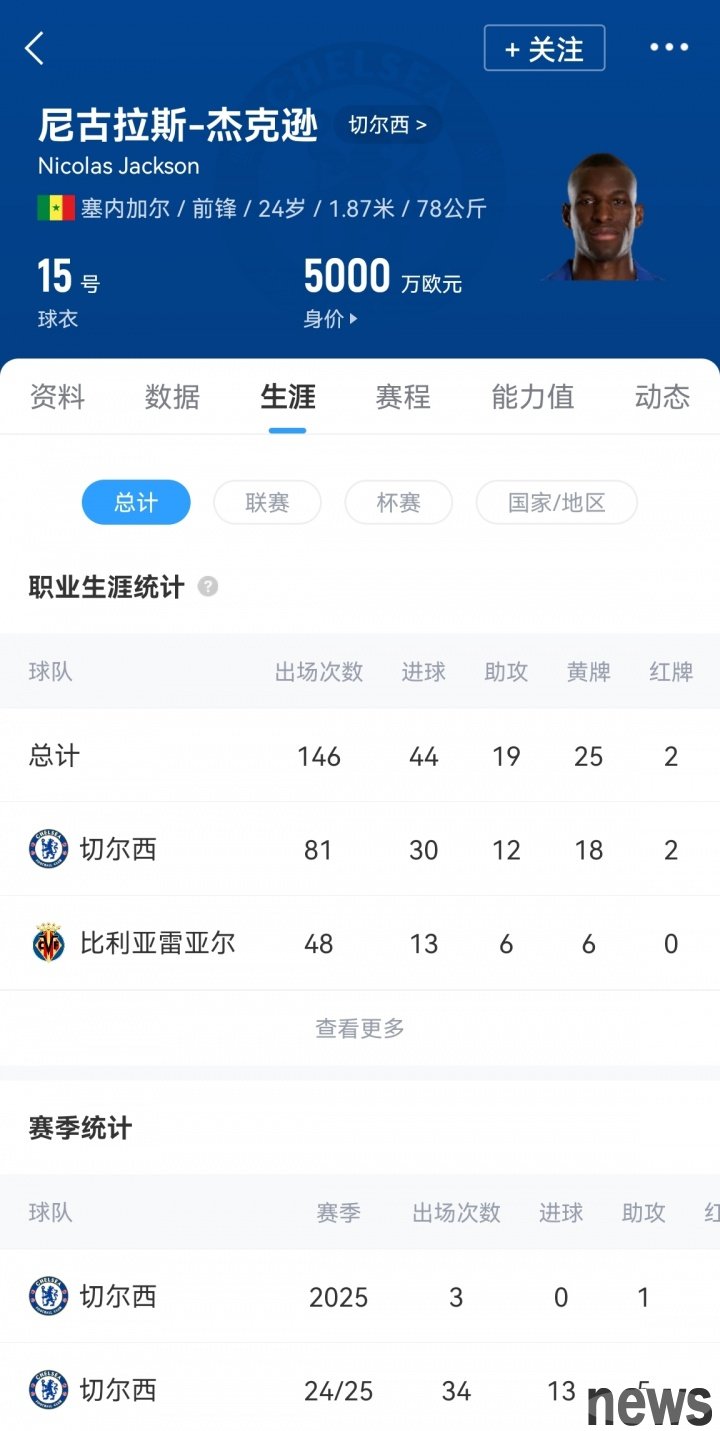Tap the Villarreal crest icon
The height and width of the screenshot is (1431, 720).
pyautogui.click(x=48, y=943)
